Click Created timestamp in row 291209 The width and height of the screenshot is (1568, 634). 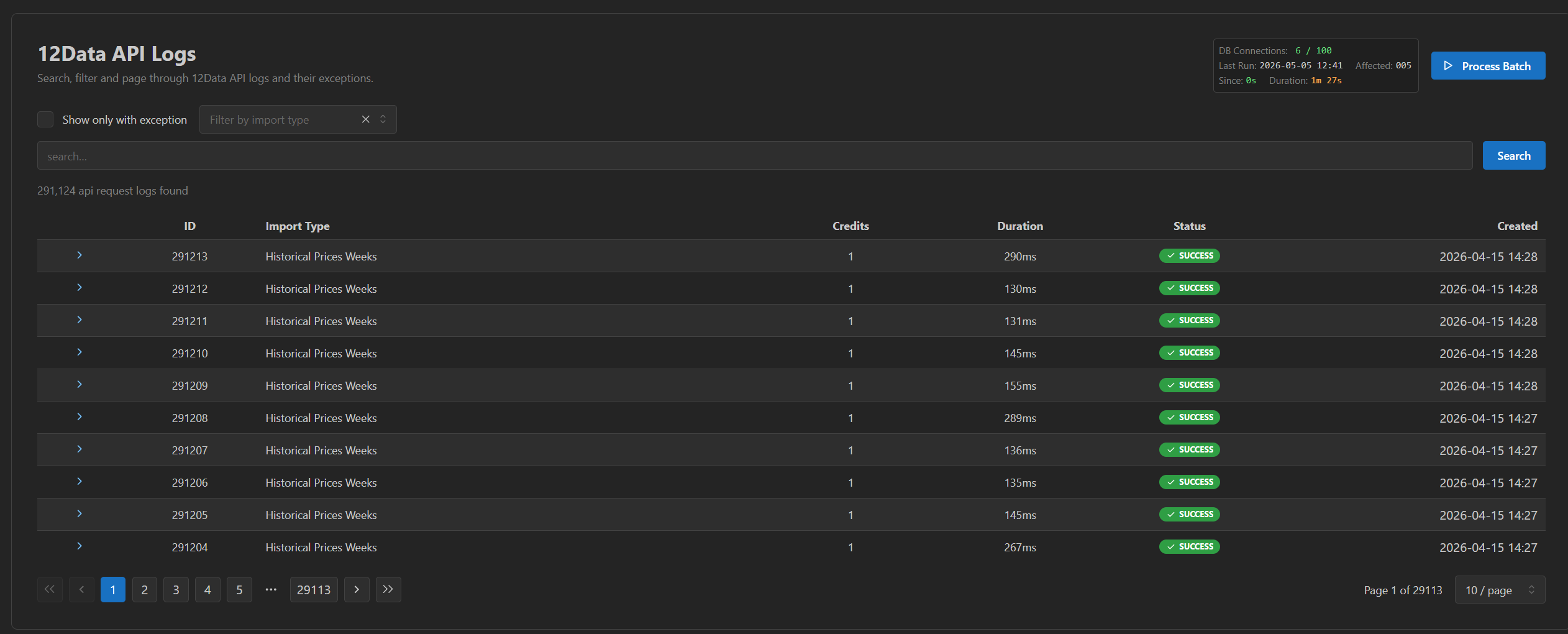click(x=1488, y=386)
